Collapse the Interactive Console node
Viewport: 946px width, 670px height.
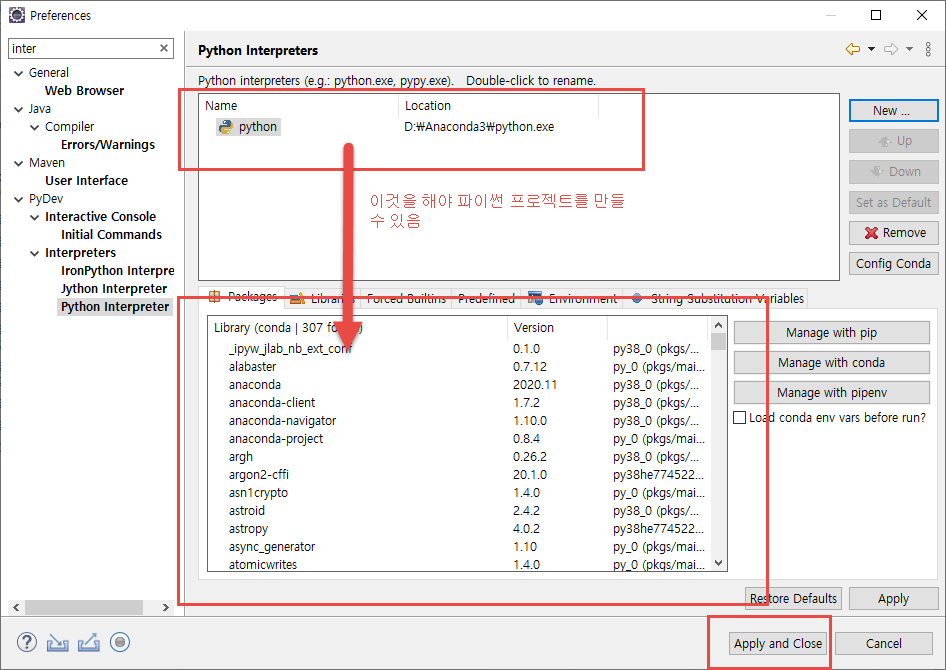click(x=35, y=217)
